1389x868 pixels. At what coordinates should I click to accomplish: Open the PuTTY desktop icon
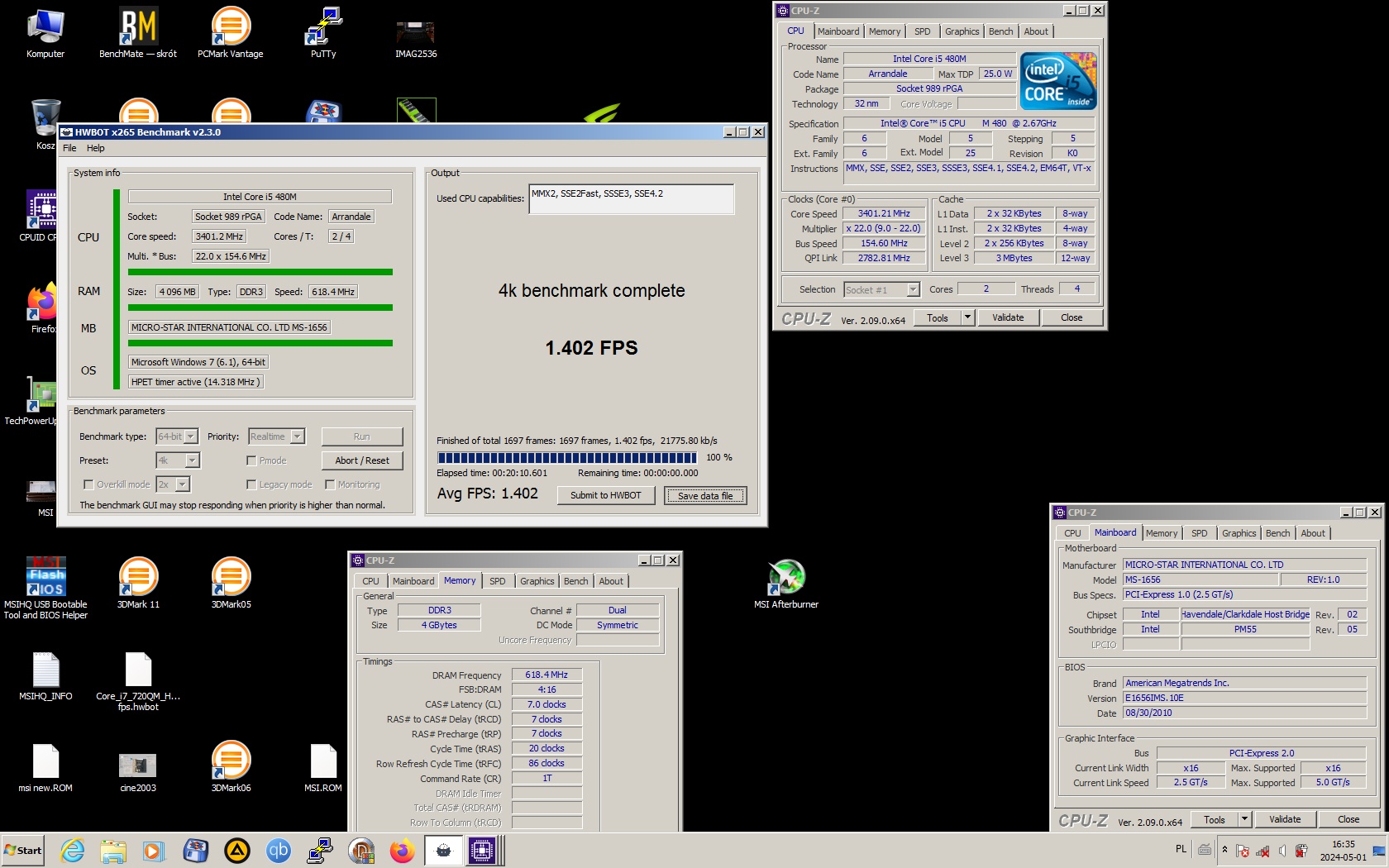(323, 33)
